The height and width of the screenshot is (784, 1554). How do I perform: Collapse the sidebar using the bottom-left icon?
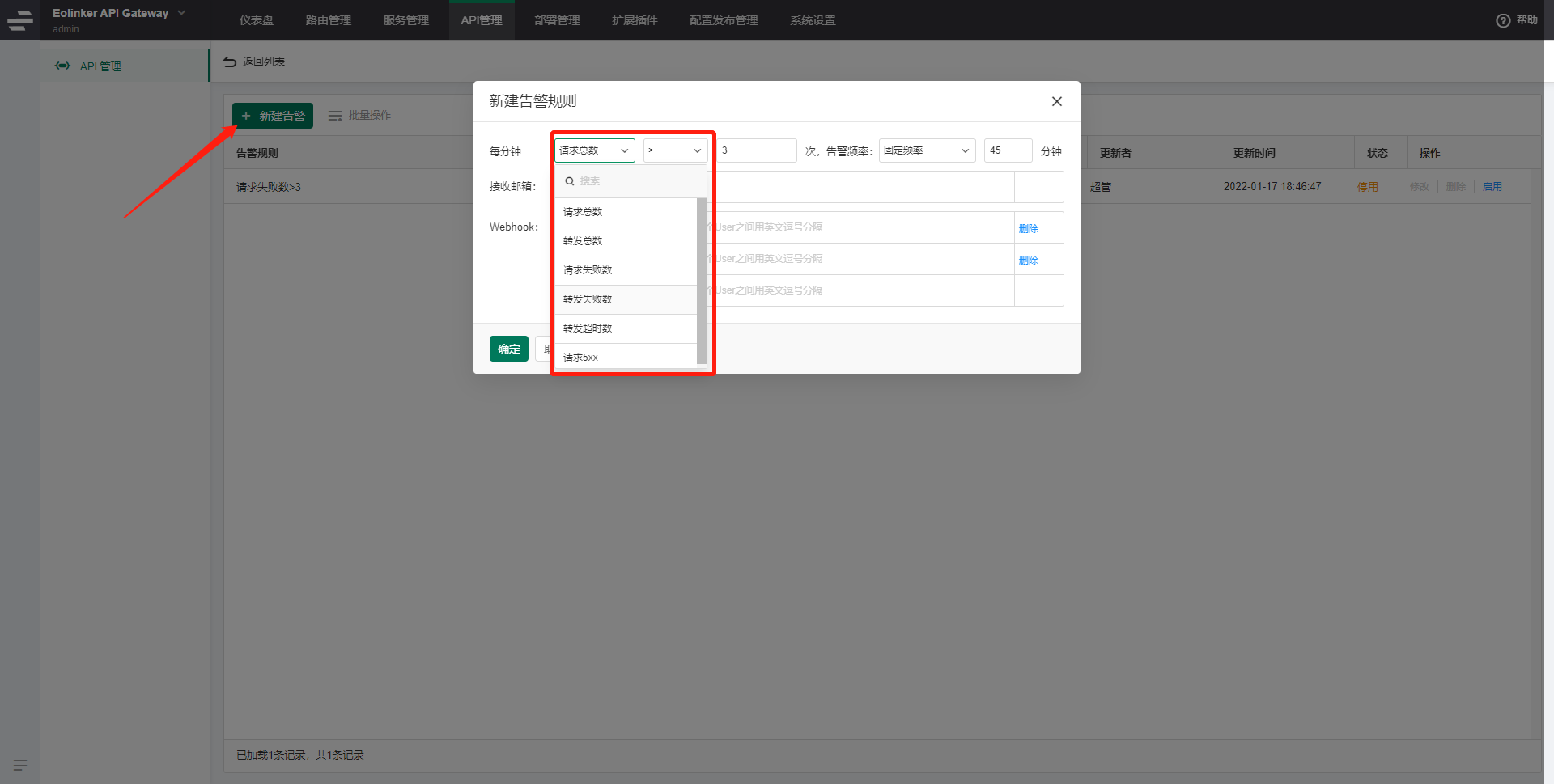[20, 765]
